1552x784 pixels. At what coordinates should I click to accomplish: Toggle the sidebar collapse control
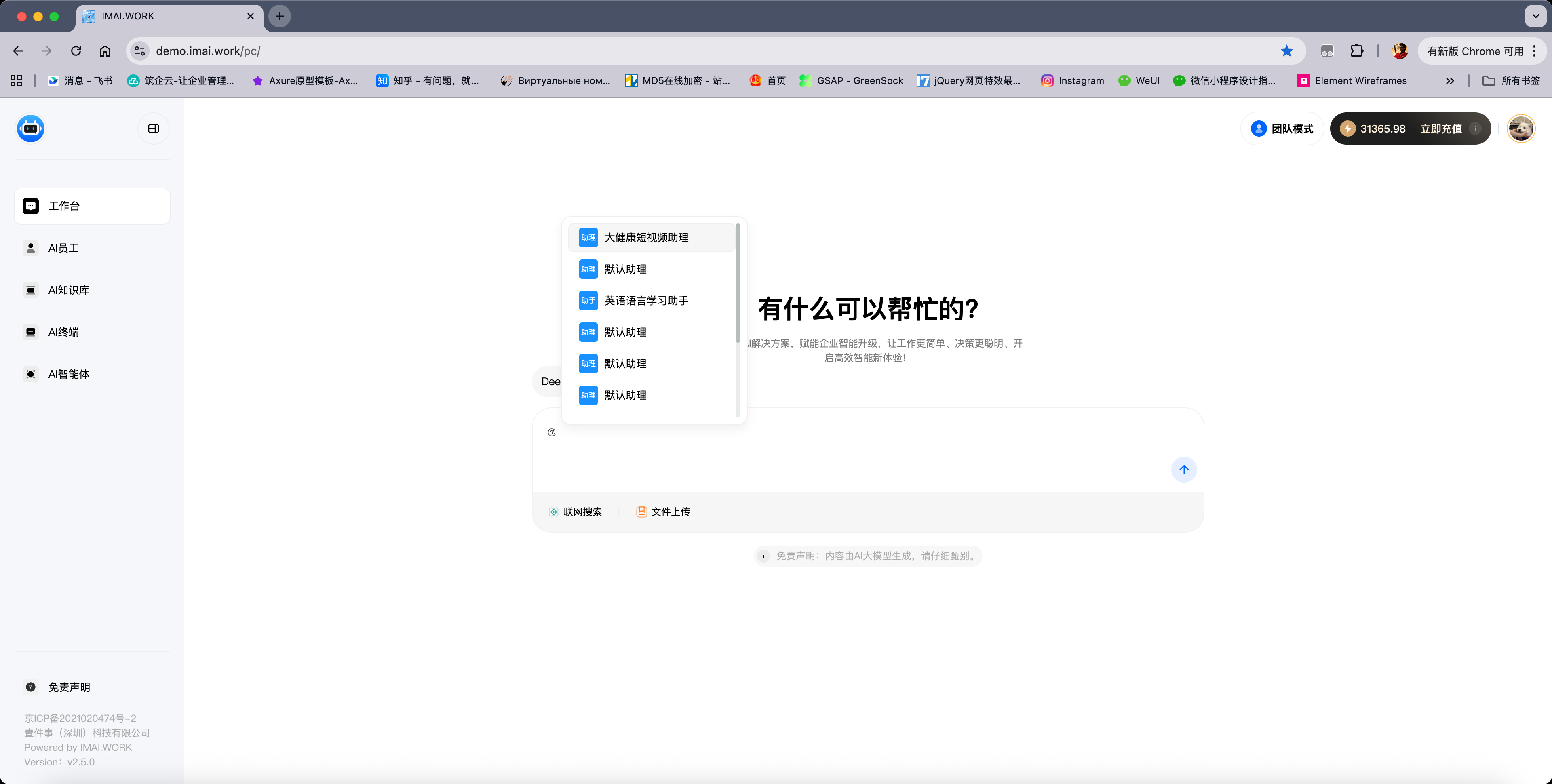pyautogui.click(x=153, y=128)
